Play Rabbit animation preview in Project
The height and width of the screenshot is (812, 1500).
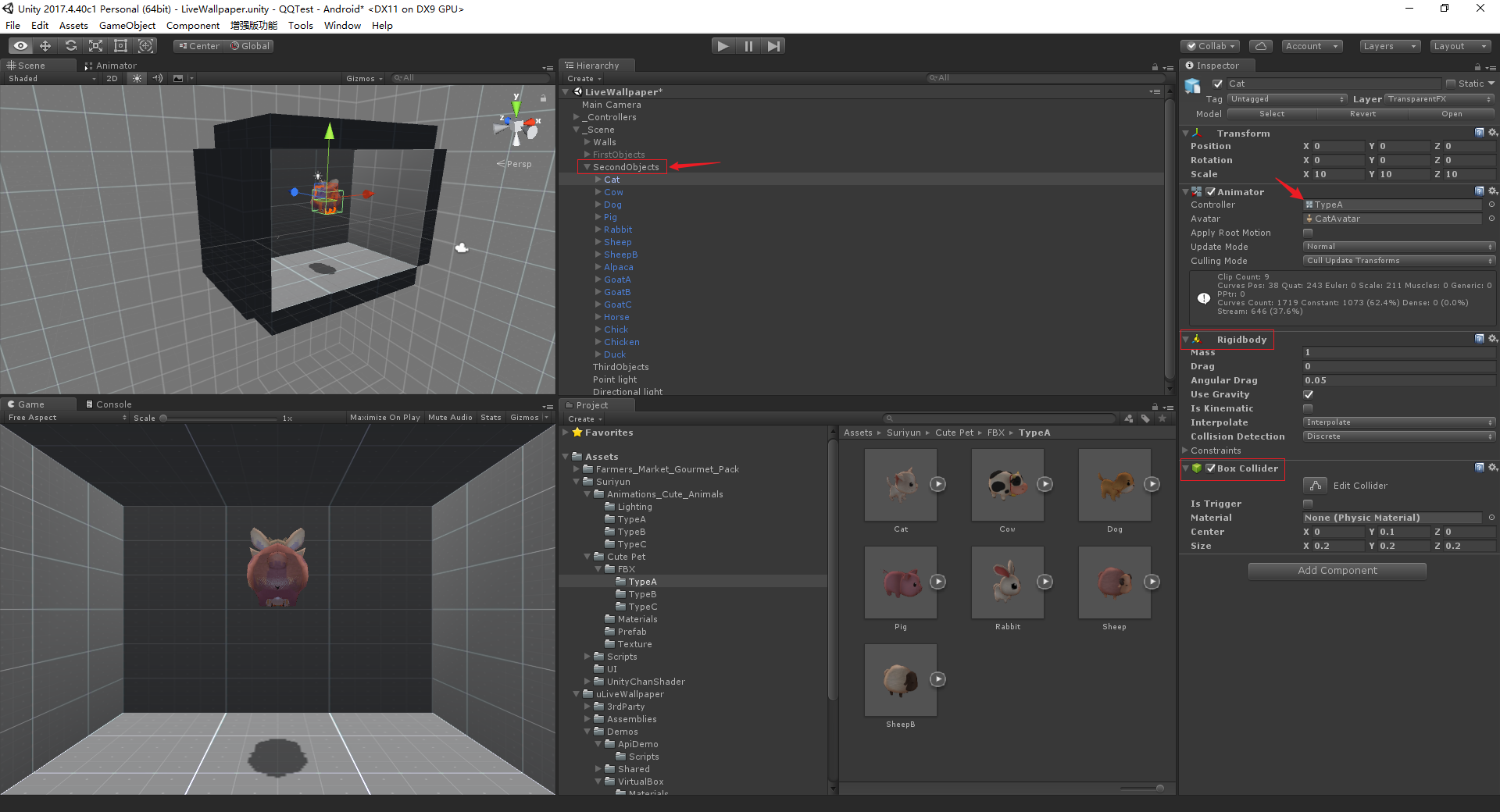coord(1045,582)
